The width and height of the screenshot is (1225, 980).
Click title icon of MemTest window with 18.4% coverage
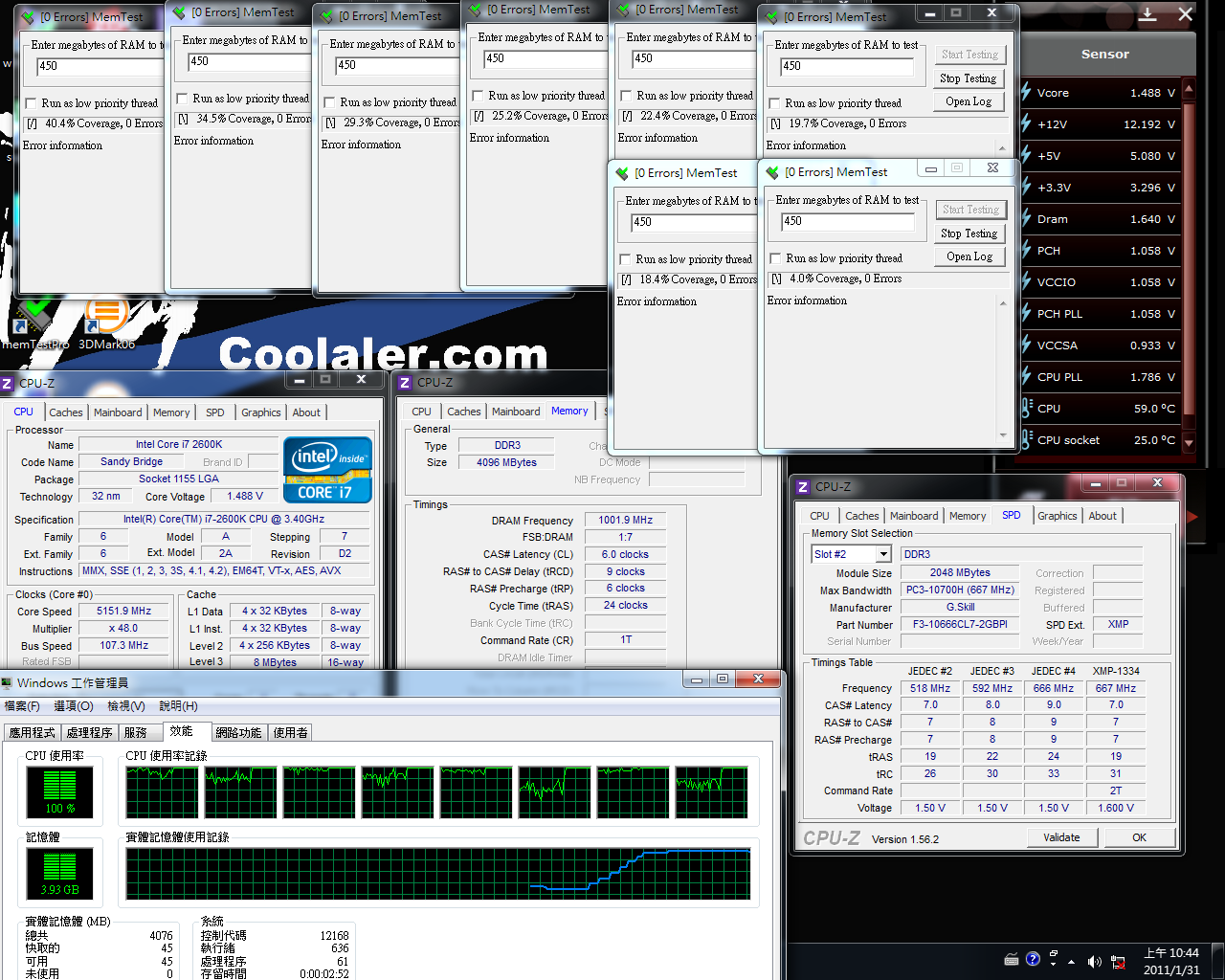pos(622,173)
